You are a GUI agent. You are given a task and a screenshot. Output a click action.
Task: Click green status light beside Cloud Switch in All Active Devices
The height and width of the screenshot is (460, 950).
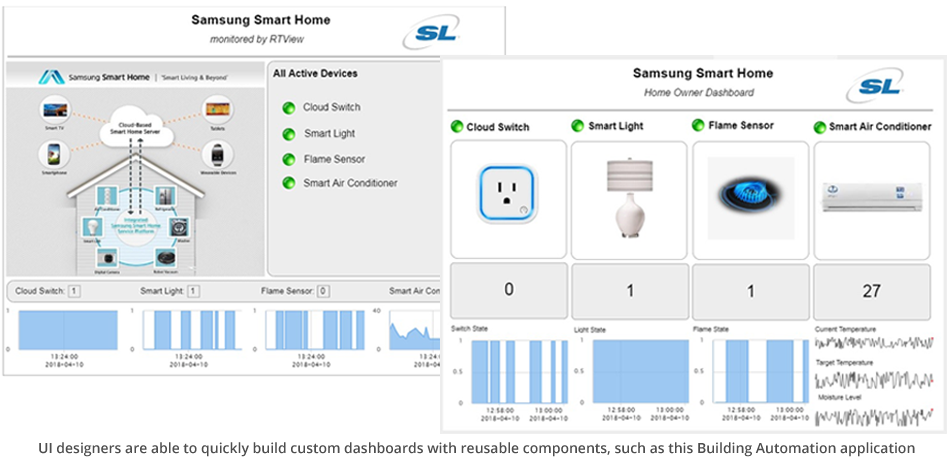[x=289, y=108]
